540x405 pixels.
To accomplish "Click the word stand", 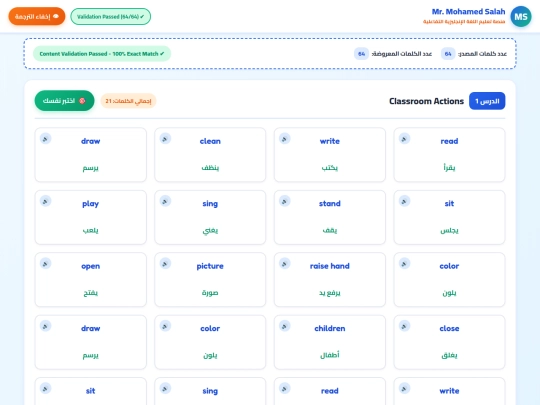I will pyautogui.click(x=330, y=204).
